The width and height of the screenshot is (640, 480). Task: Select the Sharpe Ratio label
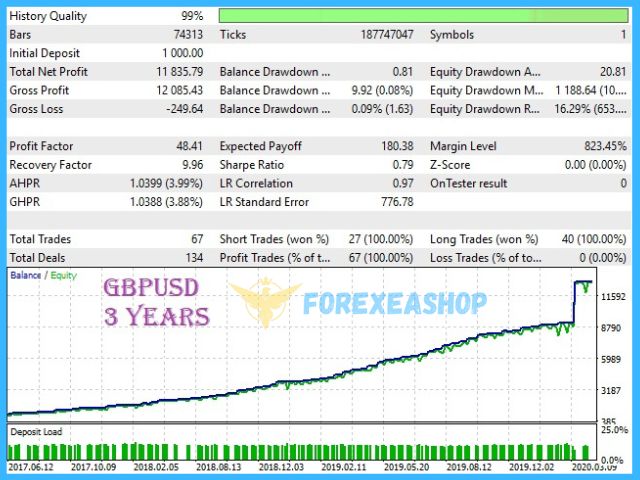(252, 165)
